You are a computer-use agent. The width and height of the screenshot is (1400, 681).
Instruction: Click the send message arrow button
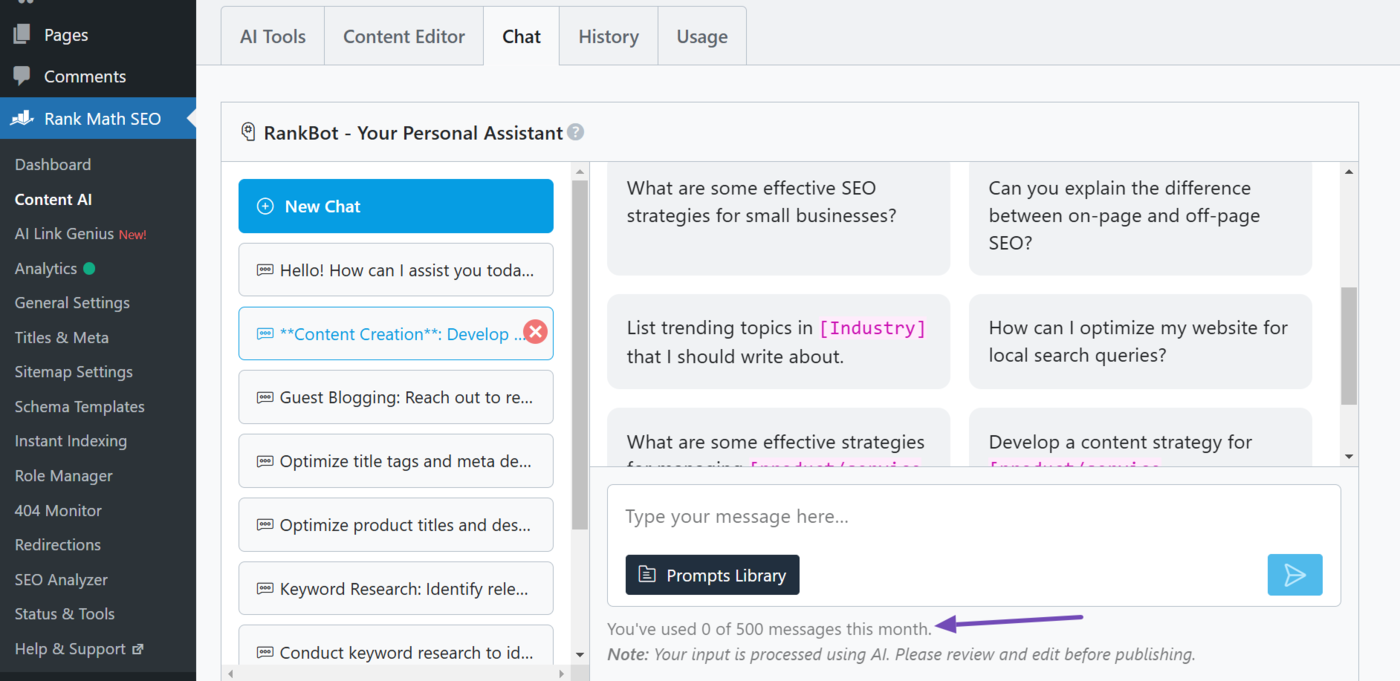pos(1295,575)
